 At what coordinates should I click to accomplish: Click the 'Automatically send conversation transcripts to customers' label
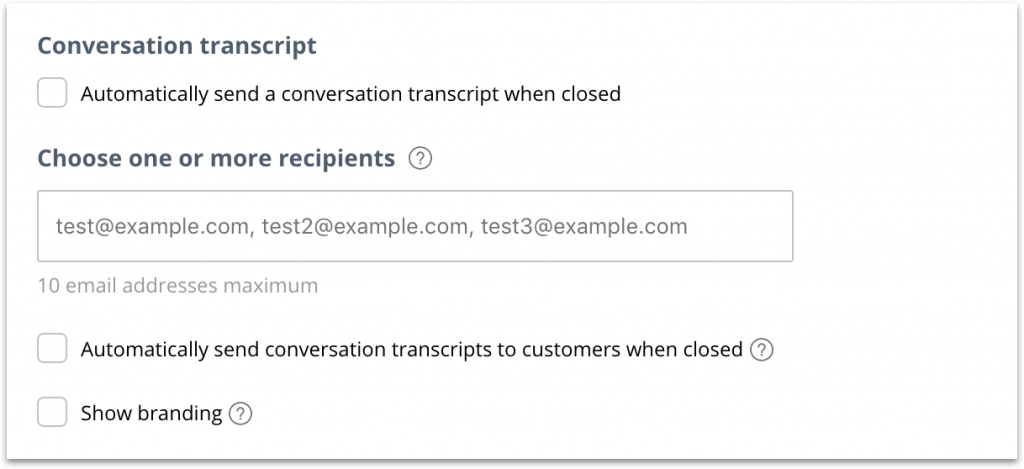click(412, 349)
